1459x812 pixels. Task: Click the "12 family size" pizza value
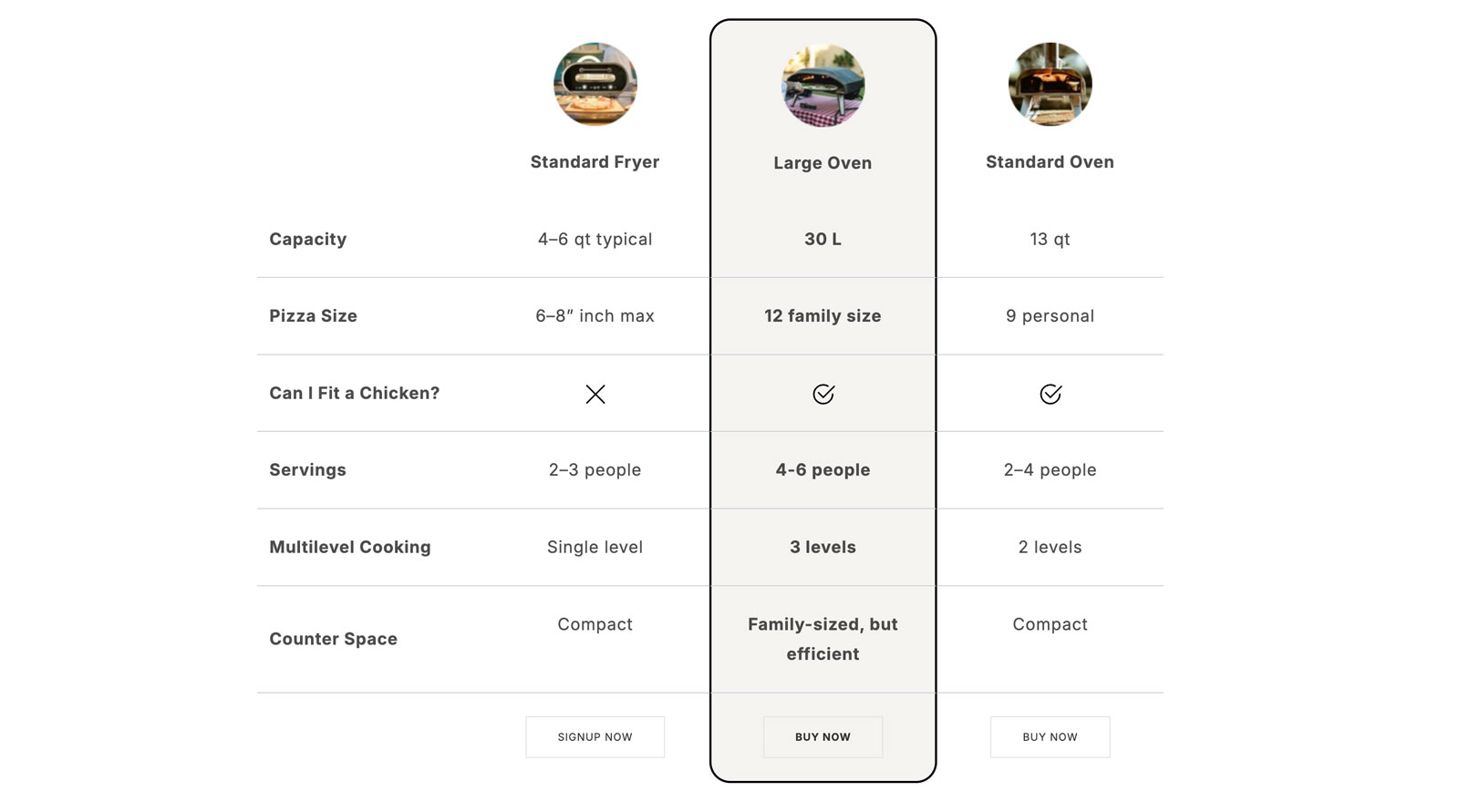823,316
